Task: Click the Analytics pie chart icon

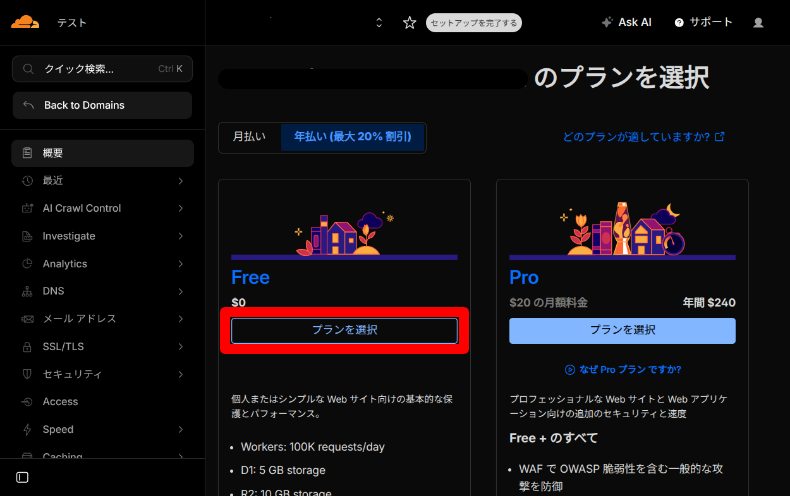Action: tap(27, 264)
